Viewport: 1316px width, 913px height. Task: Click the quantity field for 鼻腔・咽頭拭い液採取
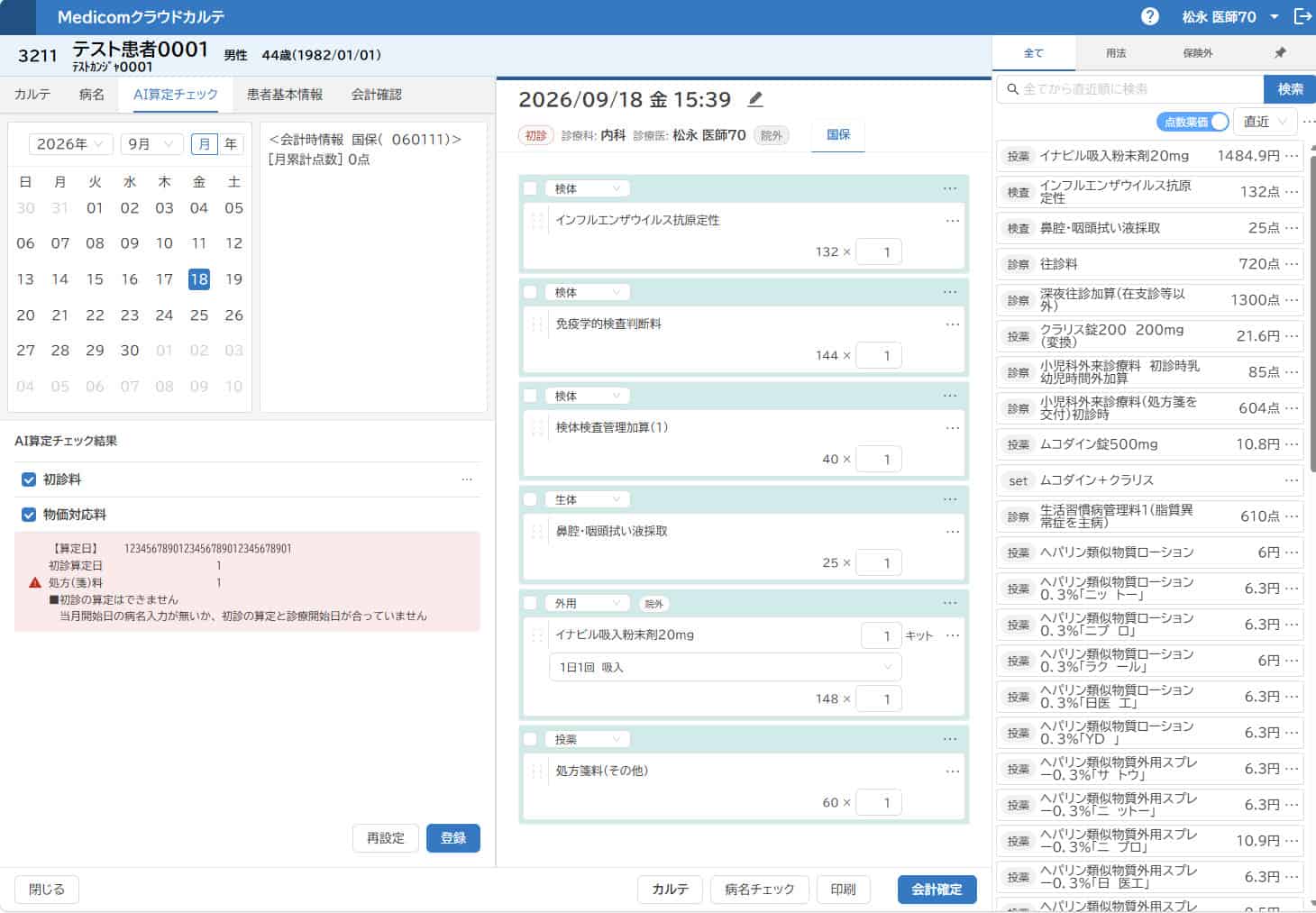click(x=879, y=563)
